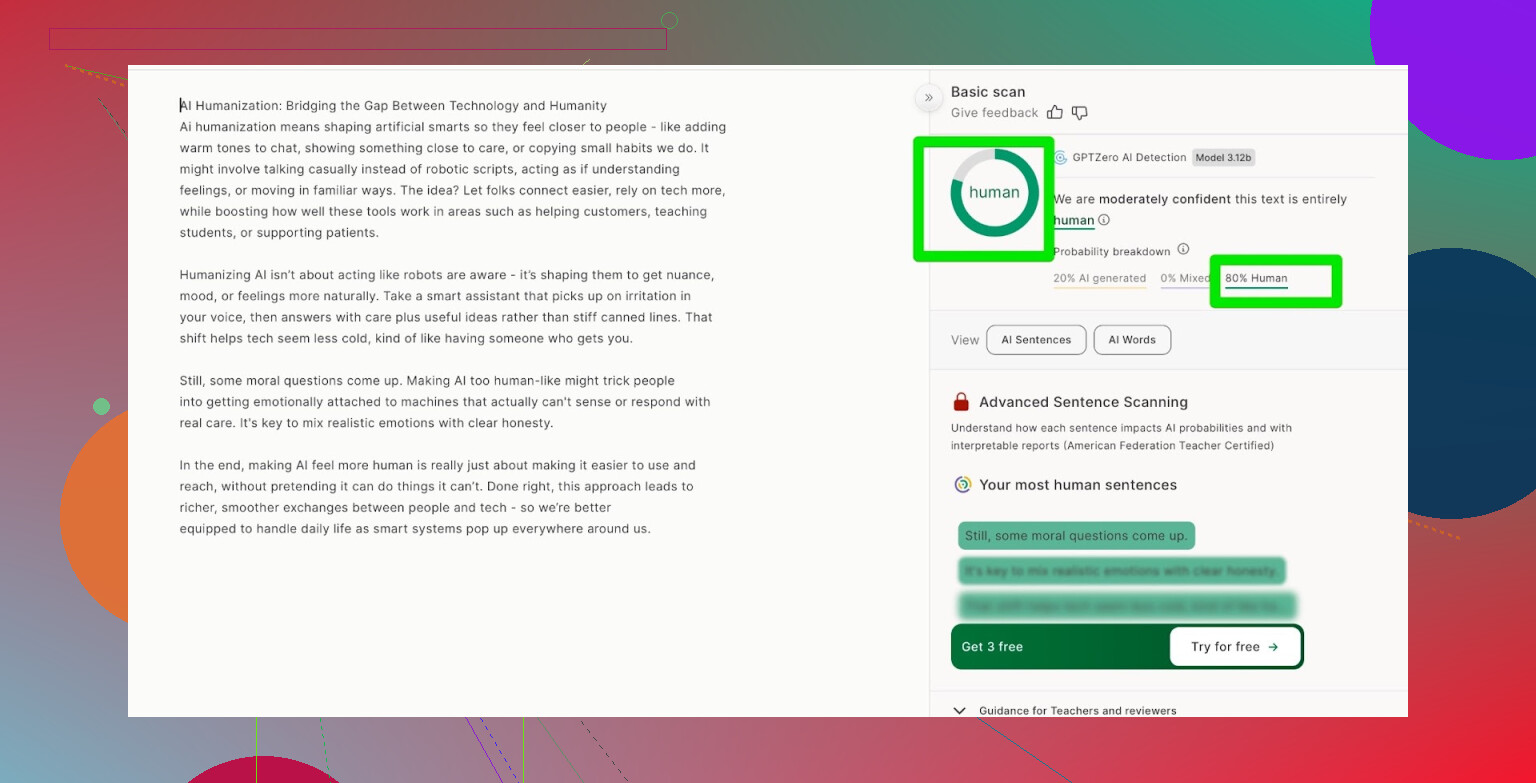Click the Probability breakdown info icon
Viewport: 1536px width, 783px height.
(1183, 250)
